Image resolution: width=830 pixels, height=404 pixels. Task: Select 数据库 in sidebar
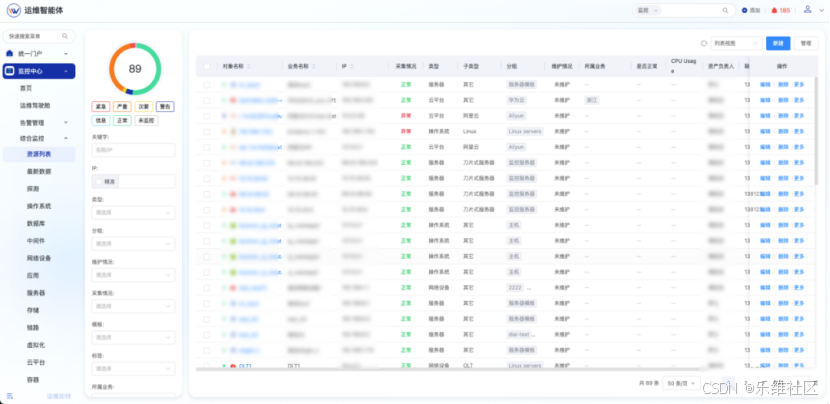pos(35,223)
